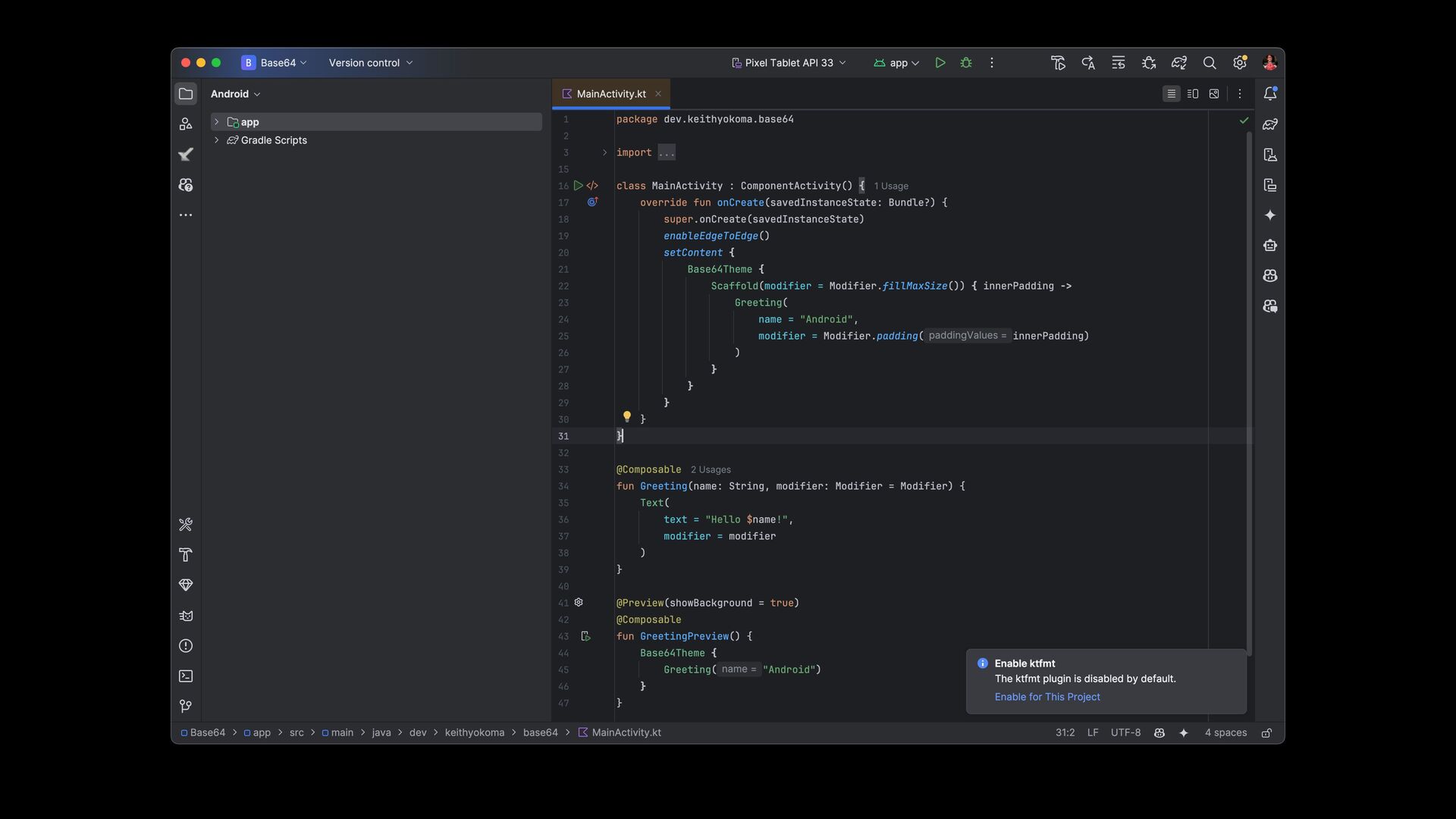Open the assistant robot icon in right sidebar
Screen dimensions: 1456x819
(x=1270, y=246)
